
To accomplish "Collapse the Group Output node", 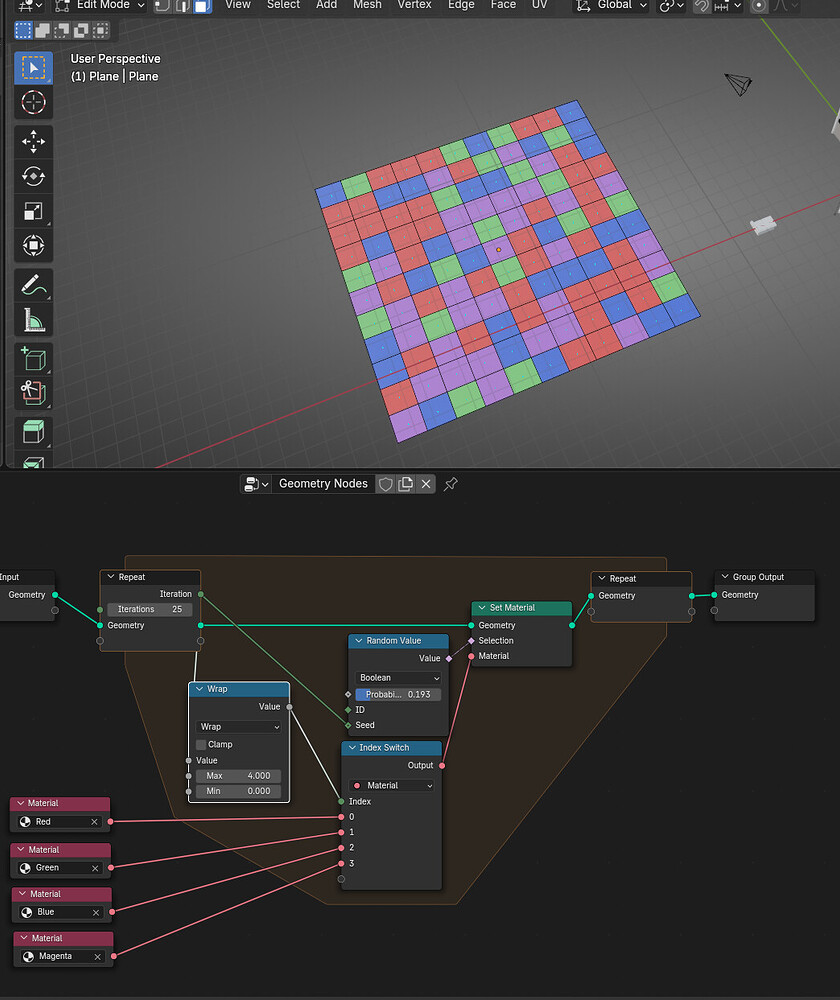I will tap(725, 577).
